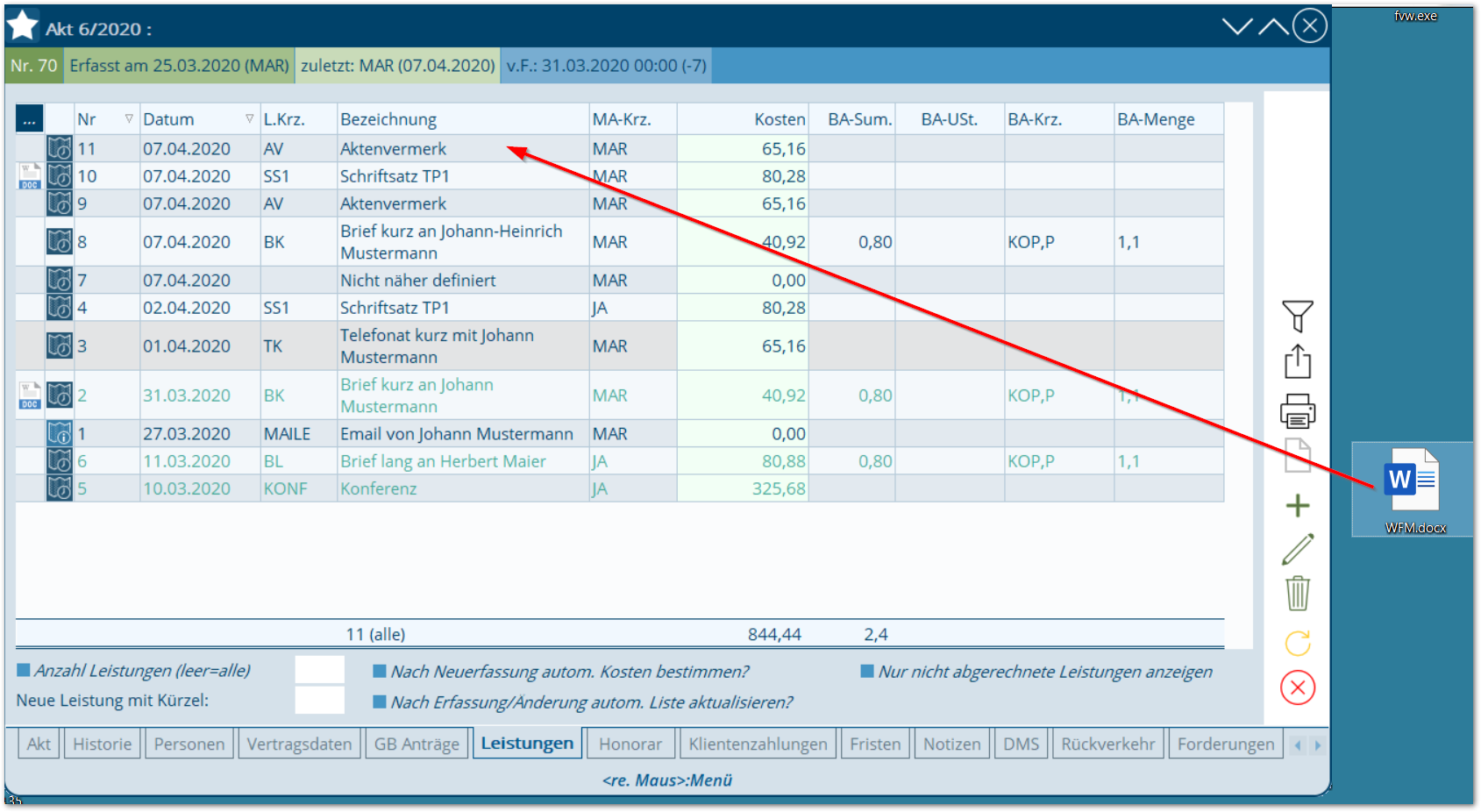
Task: Click the 'Nr. 70' header badge
Action: (x=34, y=66)
